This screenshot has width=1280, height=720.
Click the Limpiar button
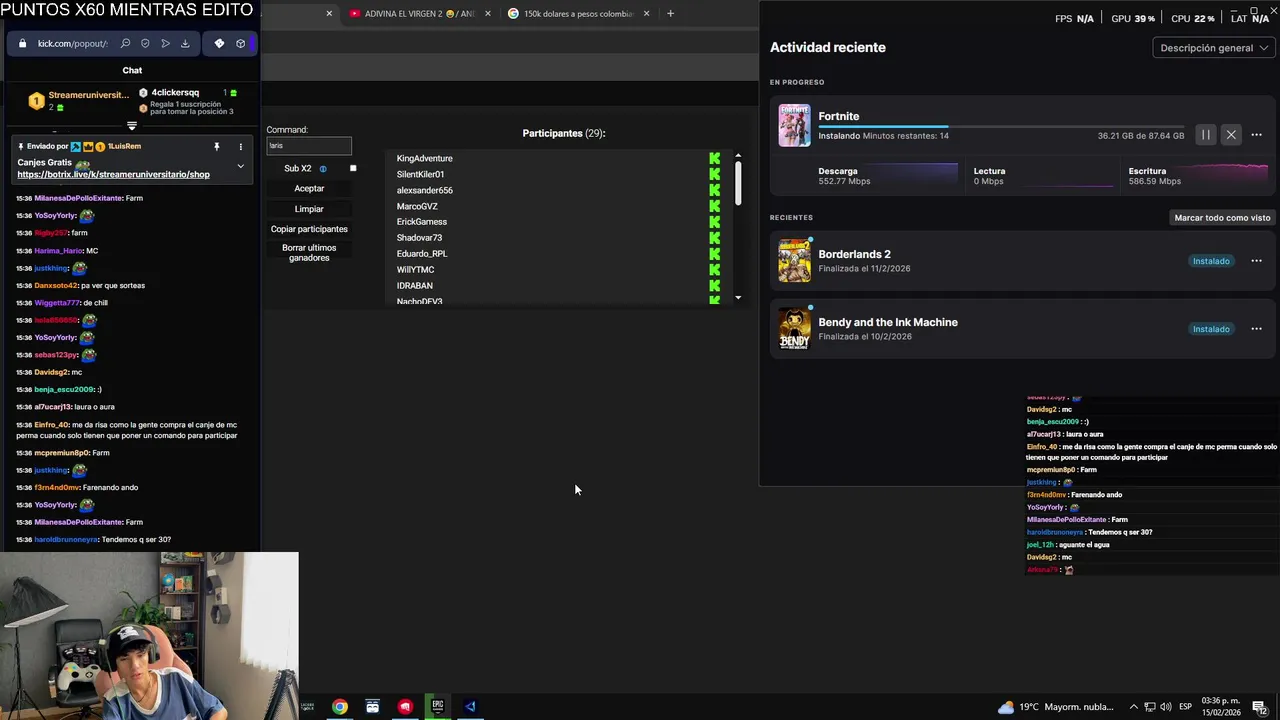(309, 209)
